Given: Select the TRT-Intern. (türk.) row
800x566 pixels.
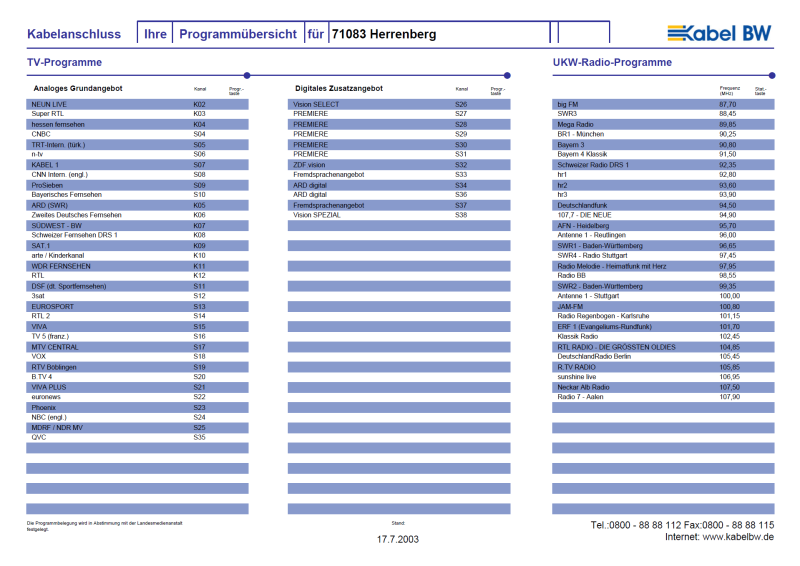Looking at the screenshot, I should click(137, 144).
